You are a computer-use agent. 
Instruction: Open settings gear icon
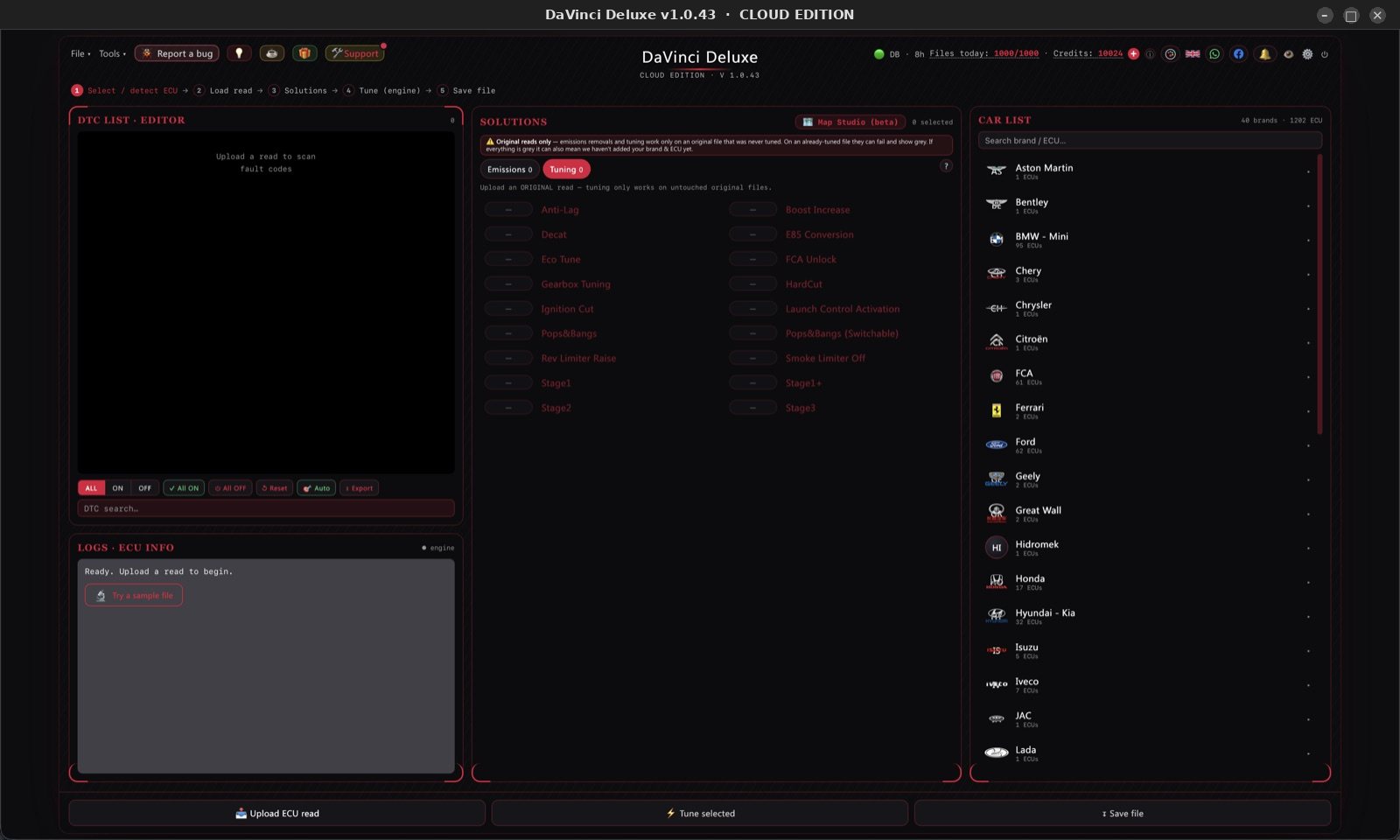click(1307, 54)
